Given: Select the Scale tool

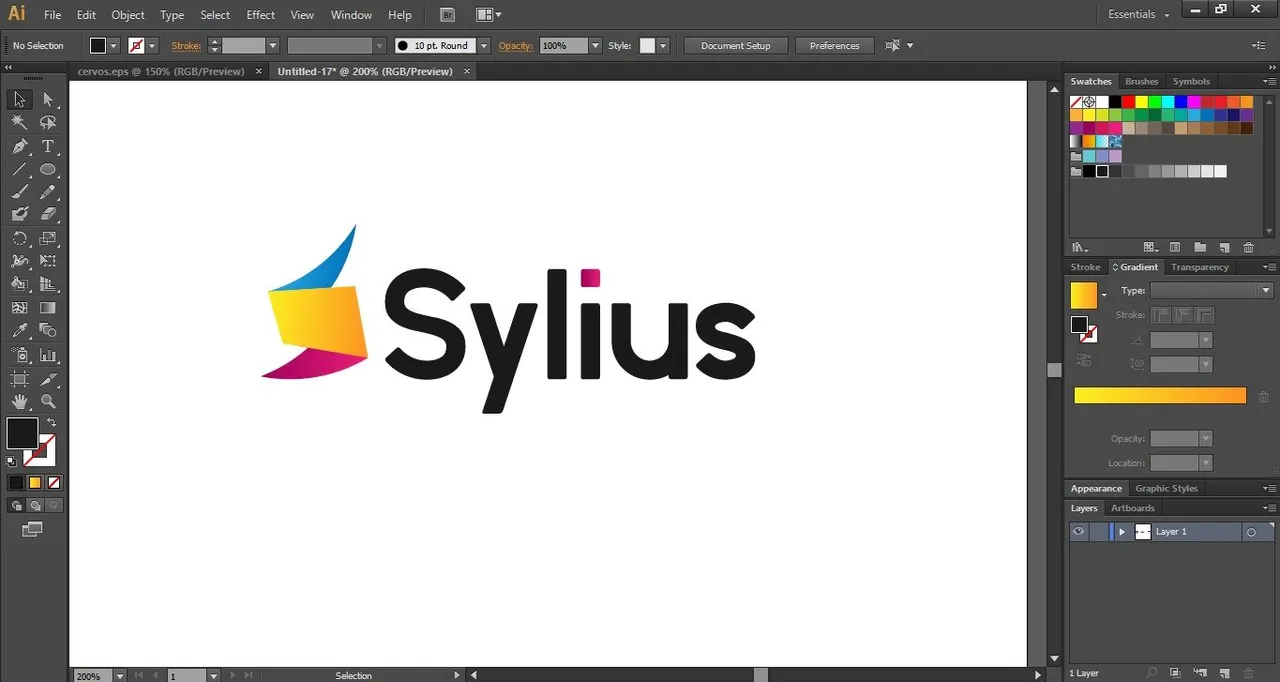Looking at the screenshot, I should [x=48, y=238].
